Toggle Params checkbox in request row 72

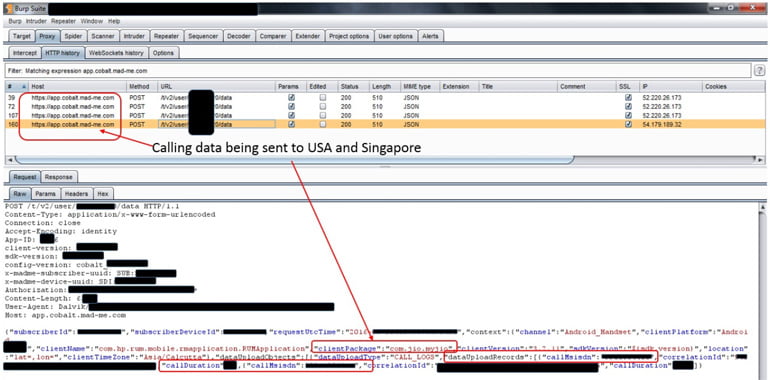click(x=292, y=107)
